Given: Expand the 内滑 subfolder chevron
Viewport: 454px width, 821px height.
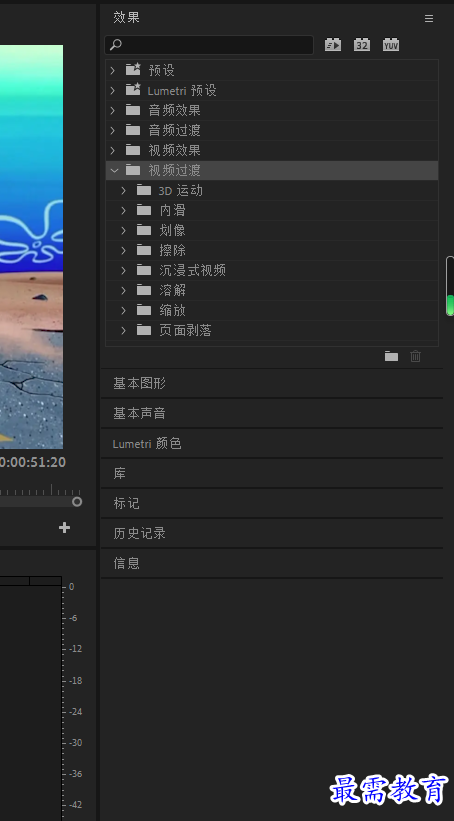Looking at the screenshot, I should (124, 210).
